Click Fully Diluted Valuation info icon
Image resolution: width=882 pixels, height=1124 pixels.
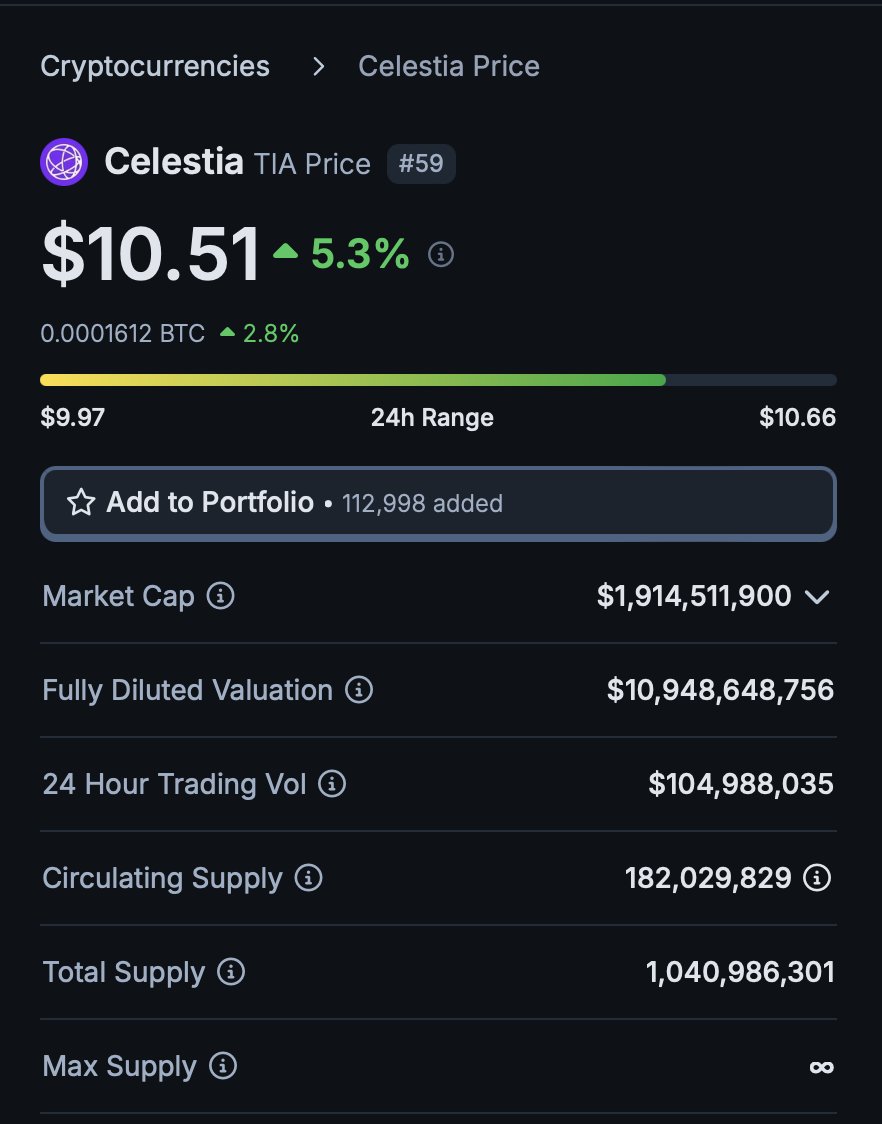tap(358, 690)
